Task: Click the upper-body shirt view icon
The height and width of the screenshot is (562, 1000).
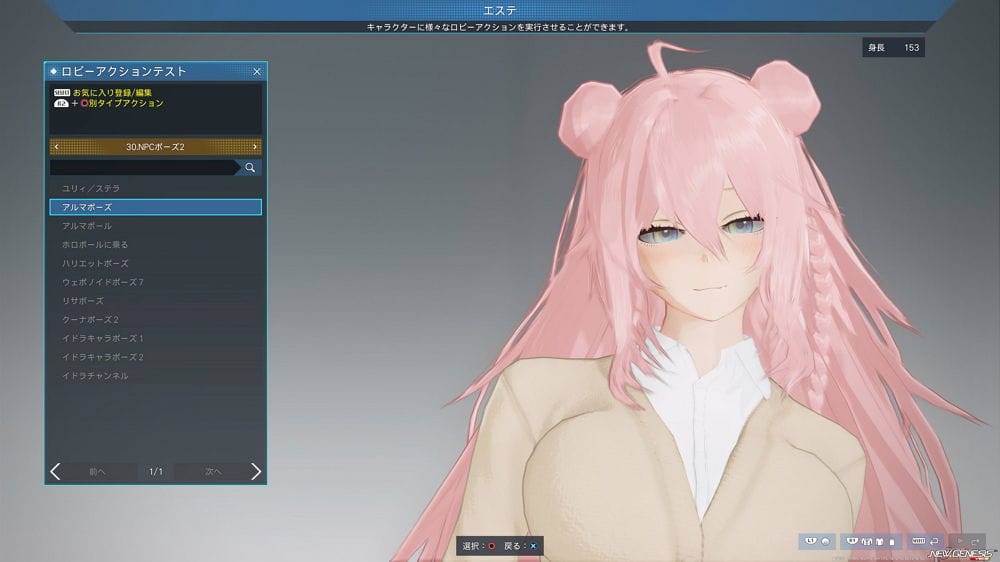Action: [879, 542]
